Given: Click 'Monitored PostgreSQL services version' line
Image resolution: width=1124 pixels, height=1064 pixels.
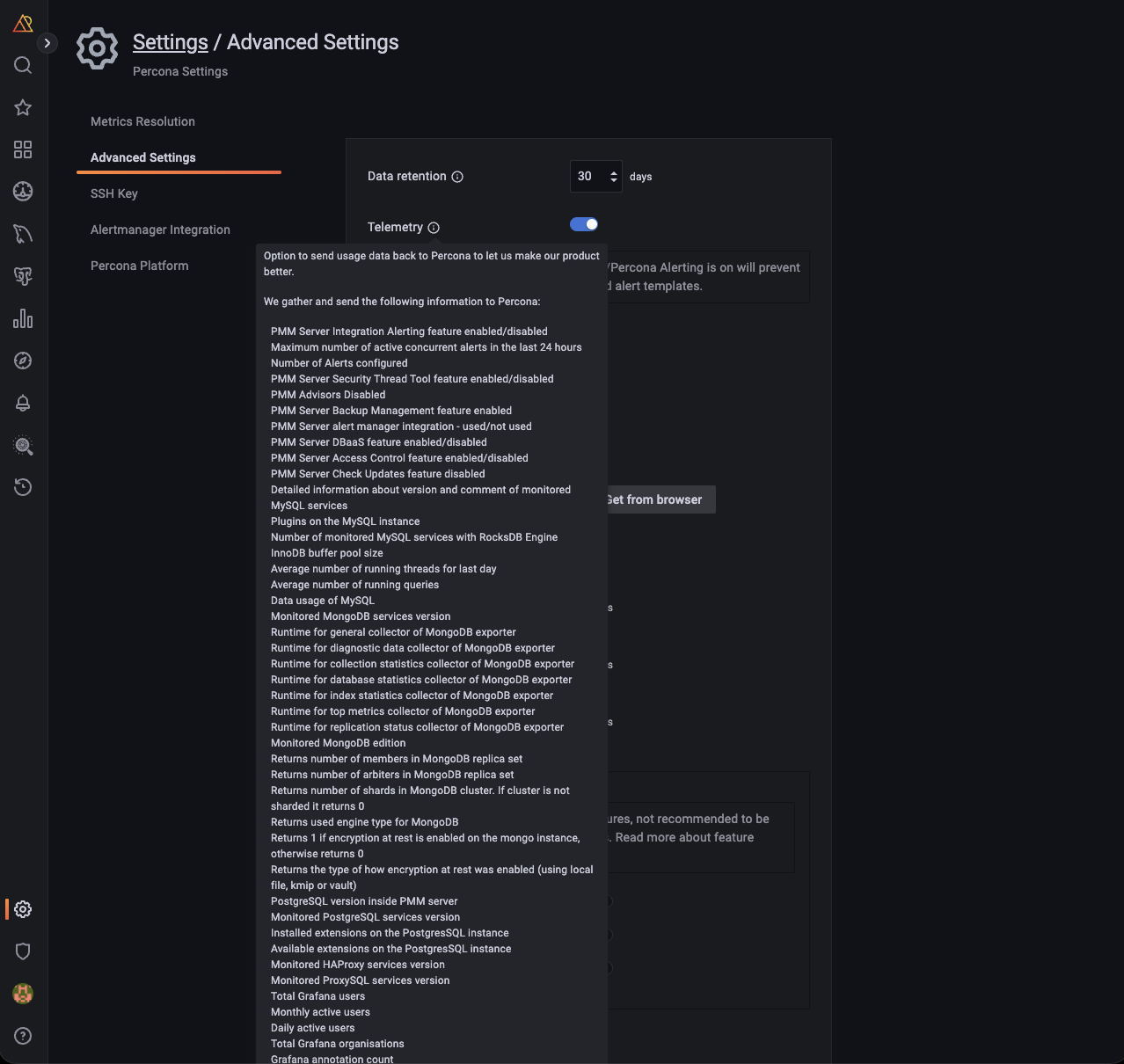Looking at the screenshot, I should [365, 917].
